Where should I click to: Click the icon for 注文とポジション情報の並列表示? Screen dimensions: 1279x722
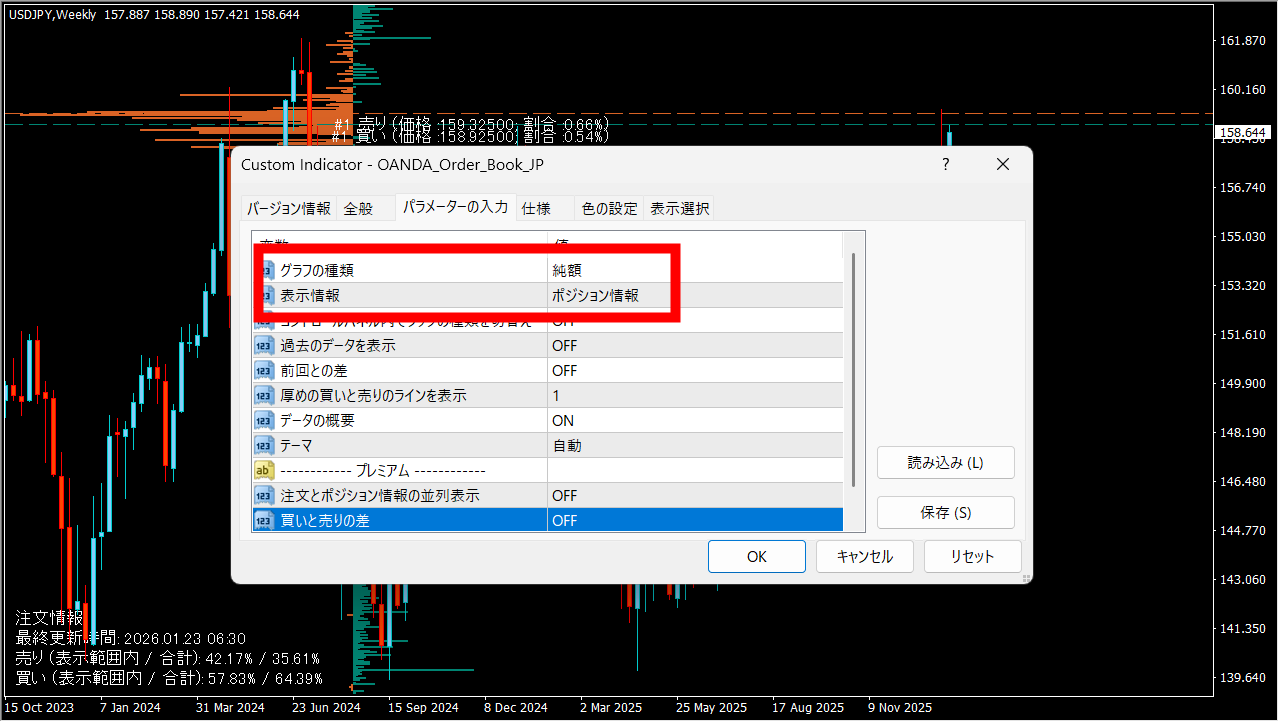tap(265, 496)
